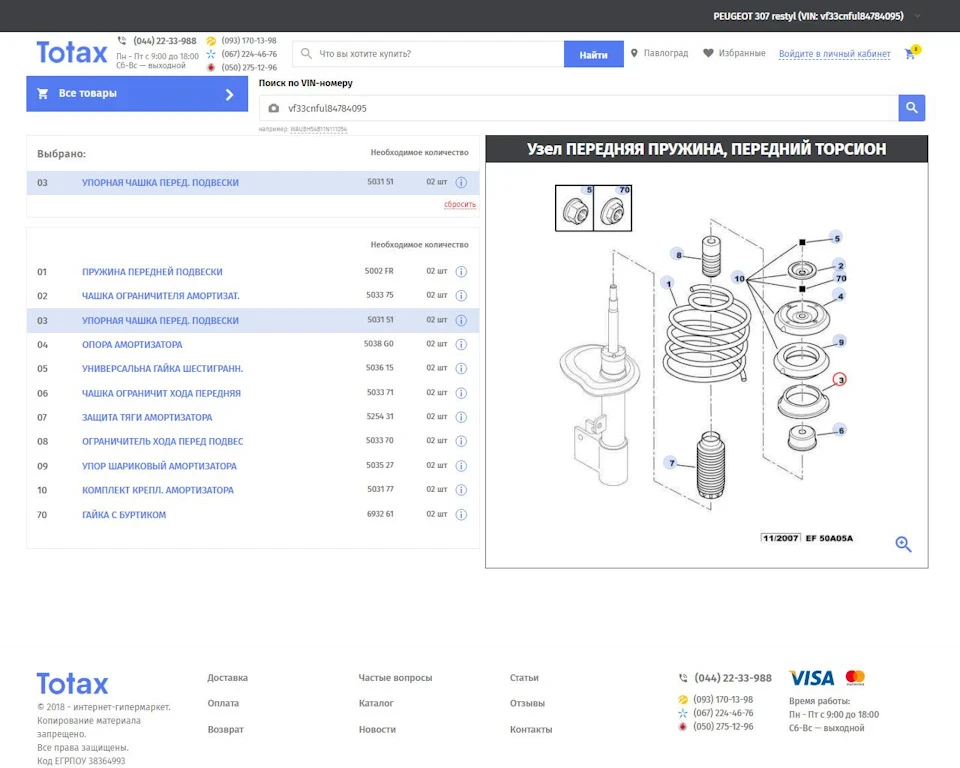Click the VIN search magnifier button
960x768 pixels.
click(x=912, y=108)
